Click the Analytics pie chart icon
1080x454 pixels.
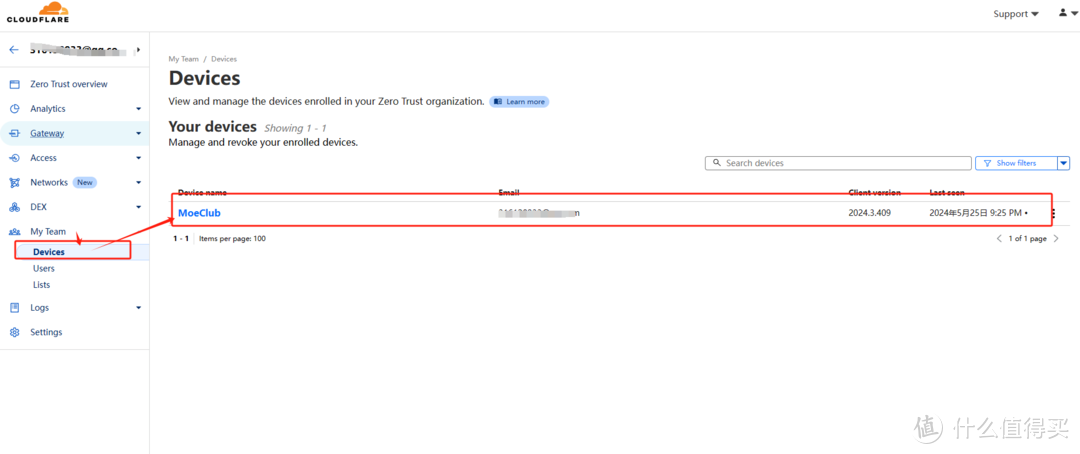point(14,109)
